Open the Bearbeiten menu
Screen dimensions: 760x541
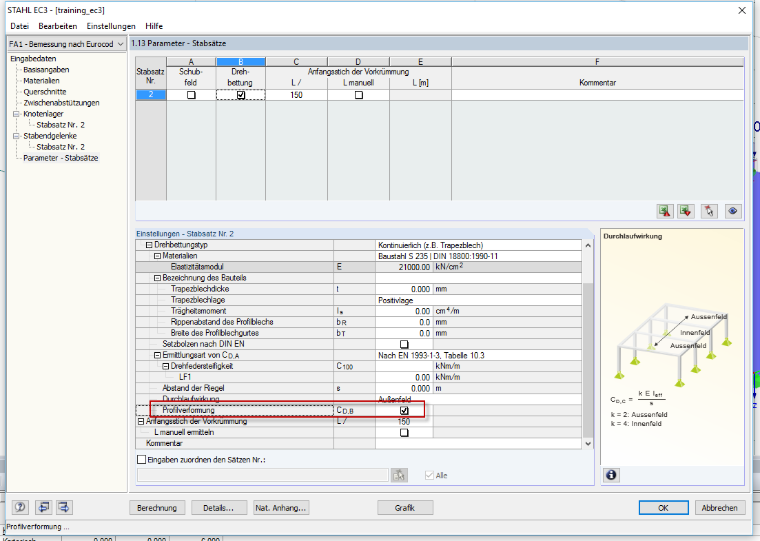coord(58,26)
